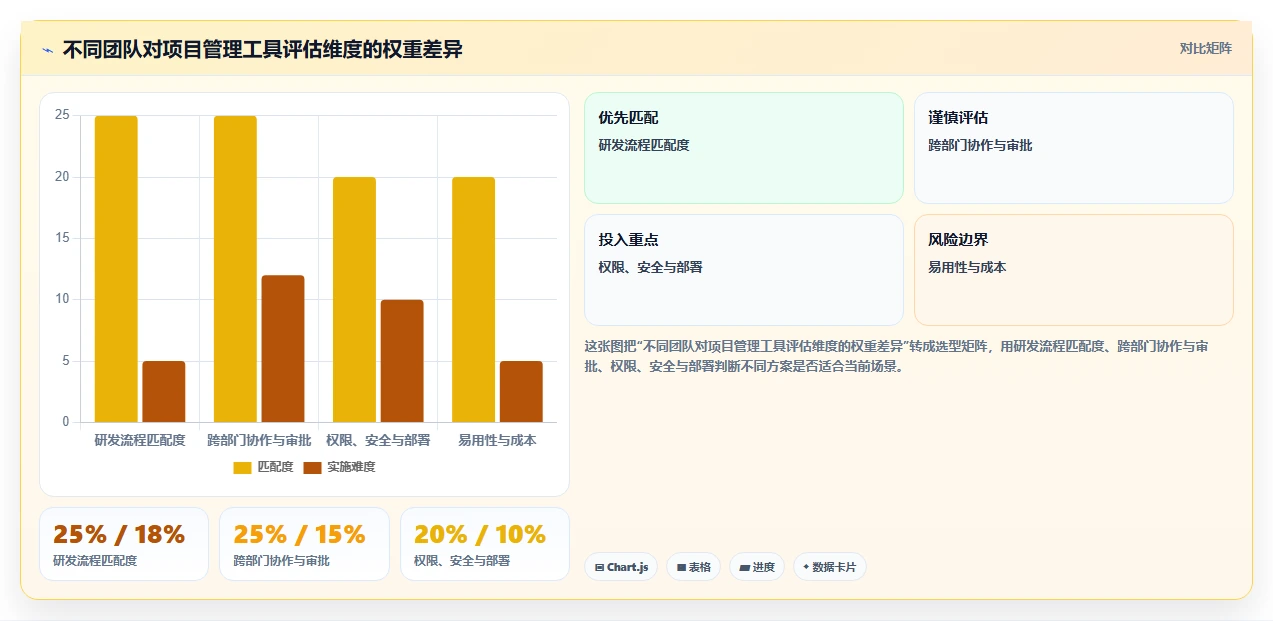Open the 投入重点 matrix card
This screenshot has height=621, width=1273.
(743, 270)
